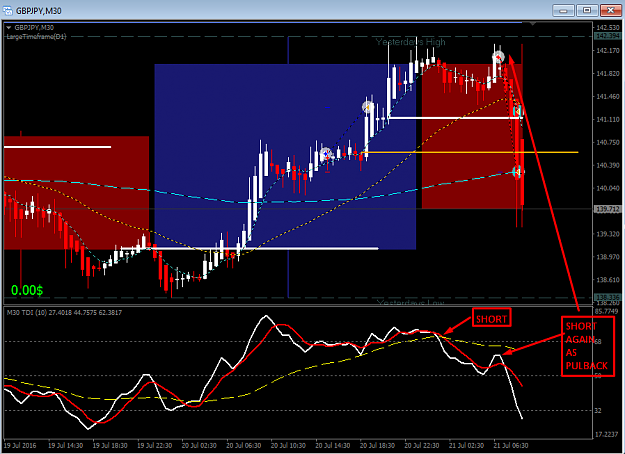Click the 138.610 price scale value
Image resolution: width=625 pixels, height=454 pixels.
608,280
